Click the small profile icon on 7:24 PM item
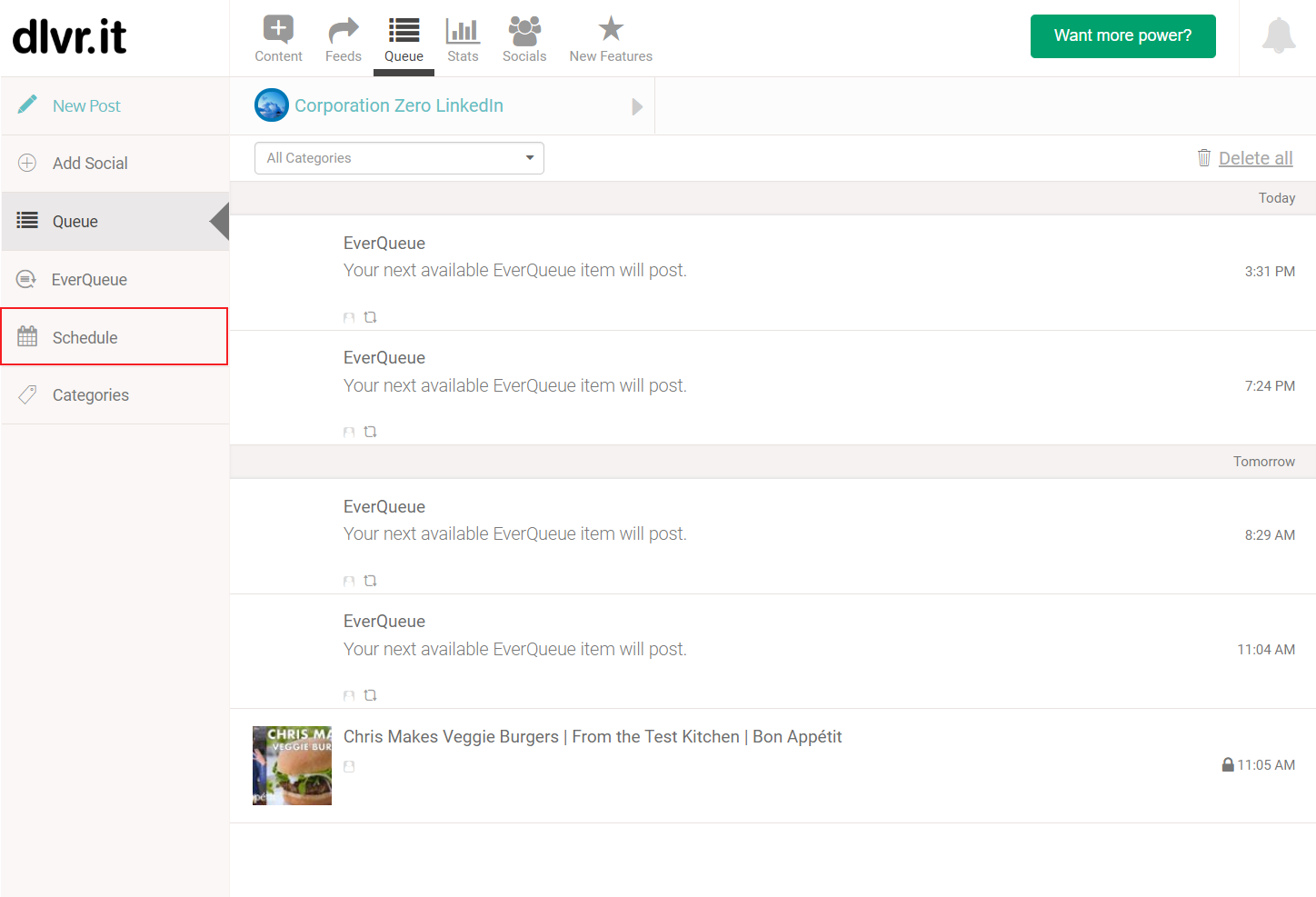This screenshot has height=897, width=1316. pyautogui.click(x=349, y=432)
